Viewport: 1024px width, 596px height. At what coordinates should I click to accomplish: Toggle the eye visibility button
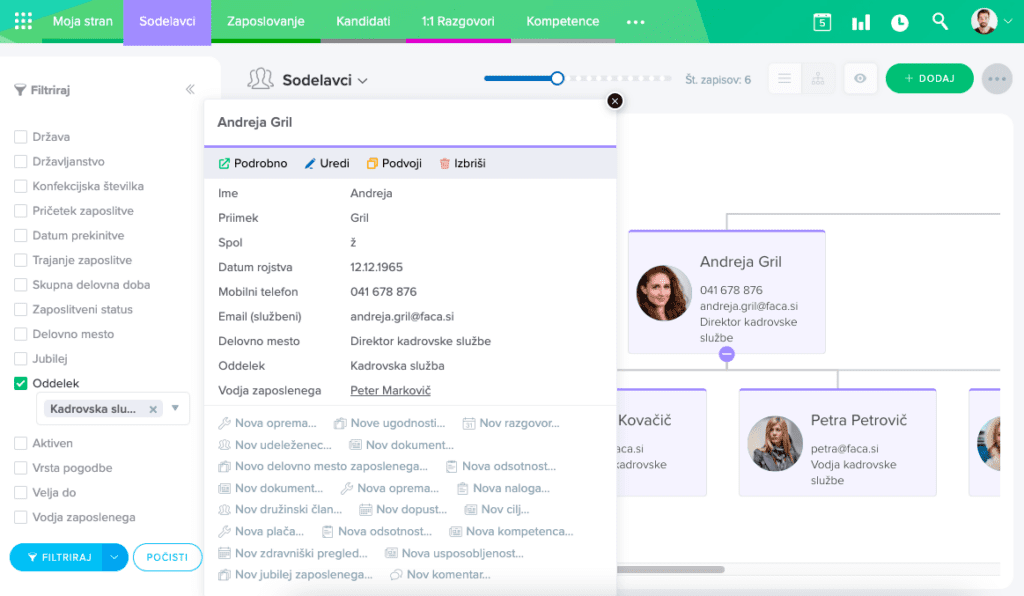[x=859, y=79]
